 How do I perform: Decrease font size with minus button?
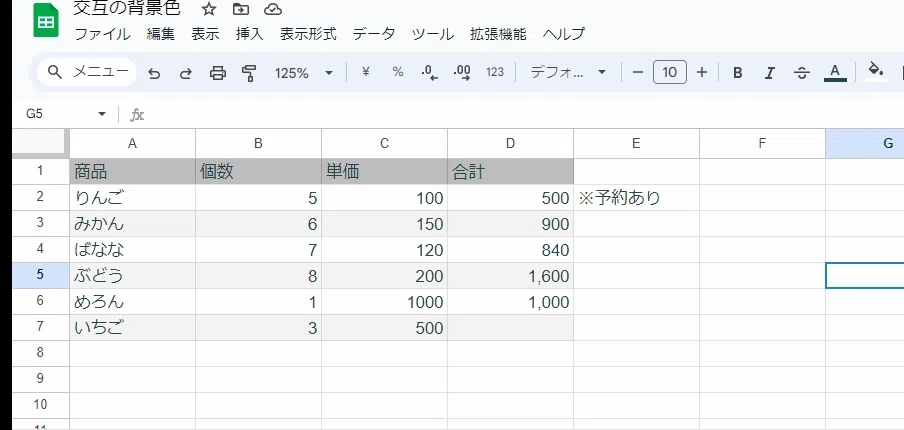tap(638, 72)
